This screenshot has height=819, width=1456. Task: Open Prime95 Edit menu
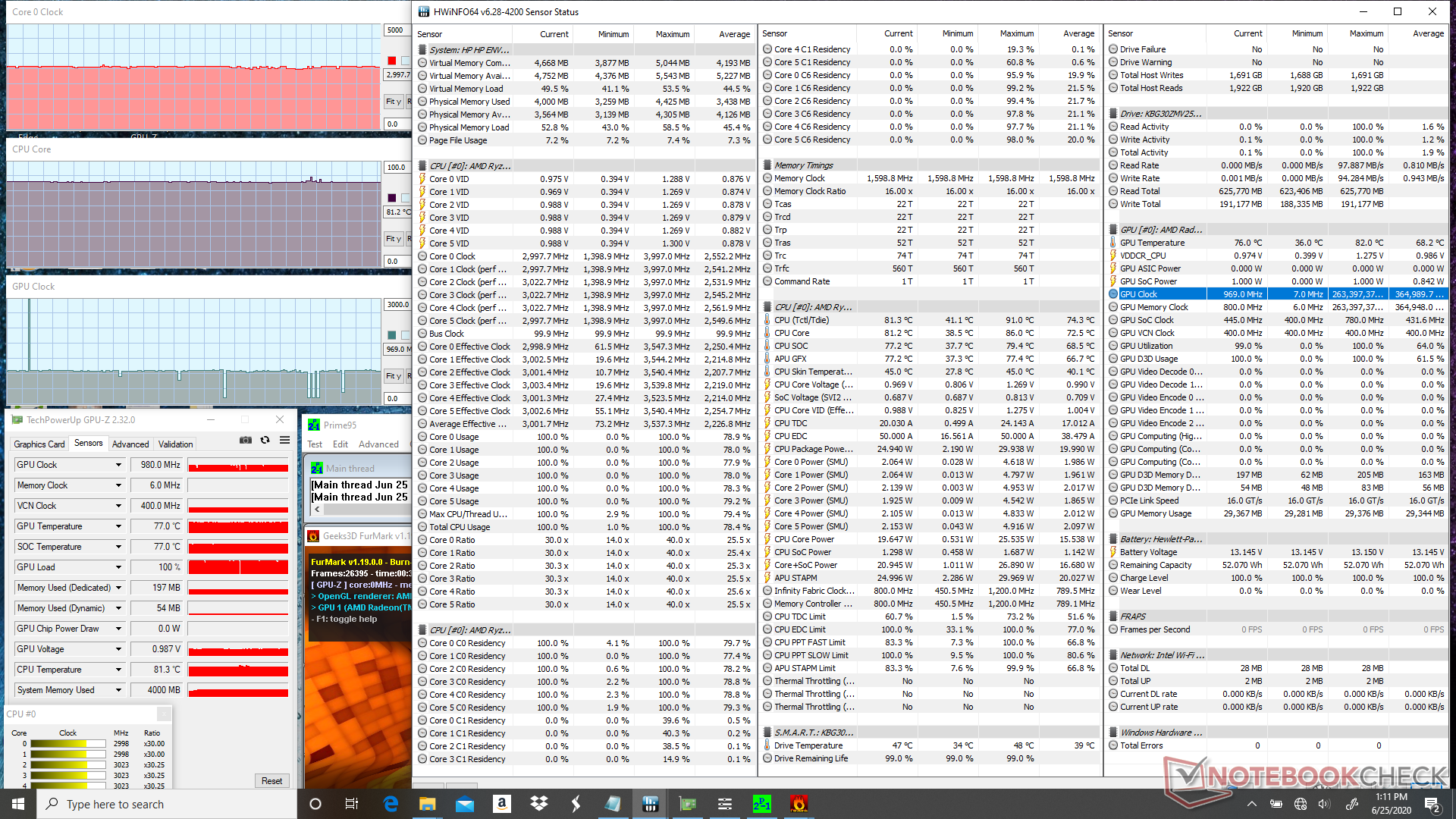tap(340, 444)
